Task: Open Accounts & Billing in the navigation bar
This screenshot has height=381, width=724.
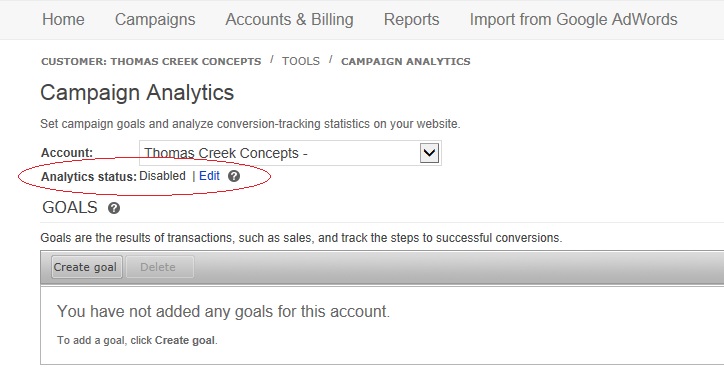Action: pos(290,19)
